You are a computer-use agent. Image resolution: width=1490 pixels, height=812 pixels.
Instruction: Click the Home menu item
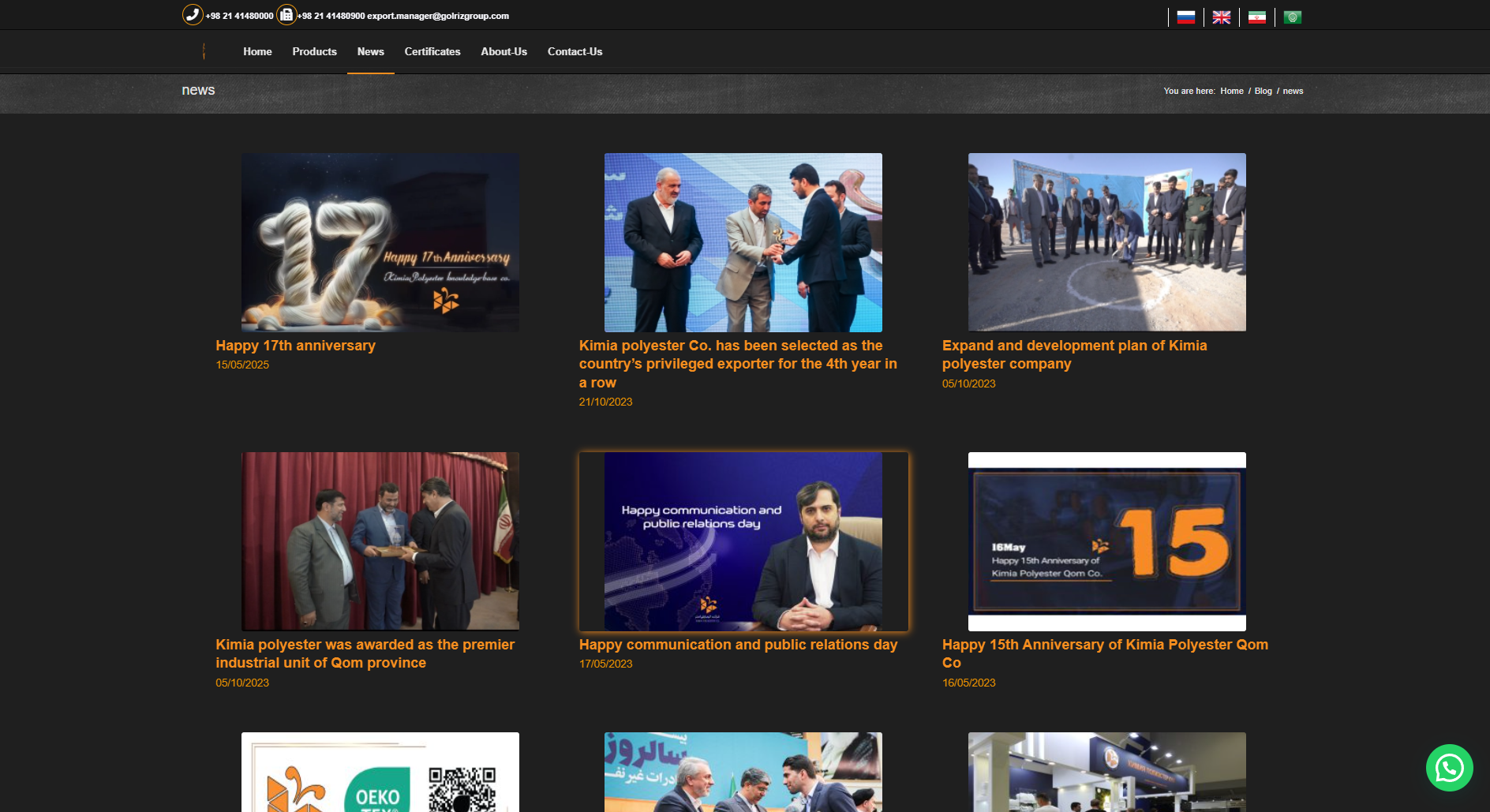coord(257,51)
